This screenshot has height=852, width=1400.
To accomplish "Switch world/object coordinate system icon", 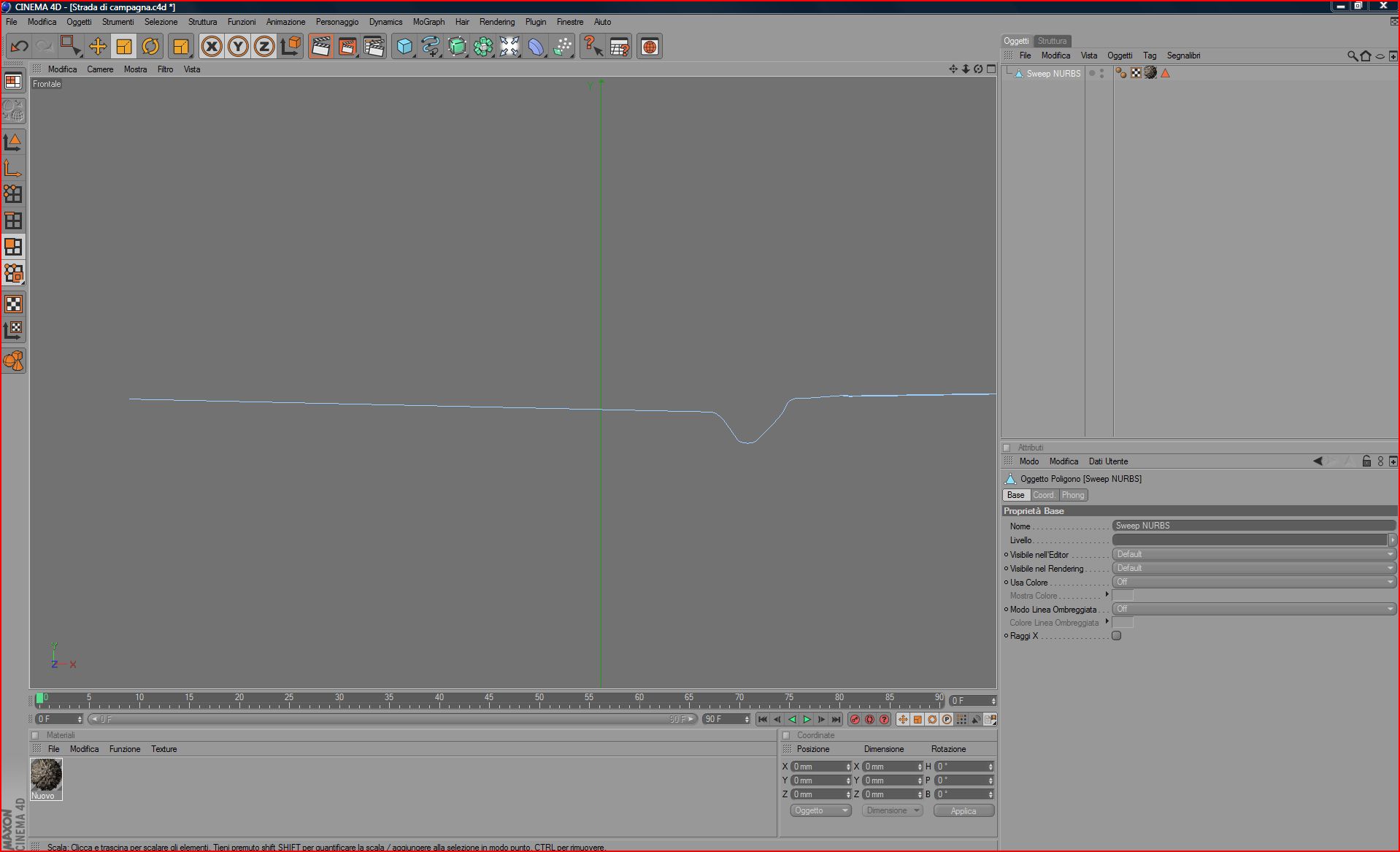I will 291,47.
